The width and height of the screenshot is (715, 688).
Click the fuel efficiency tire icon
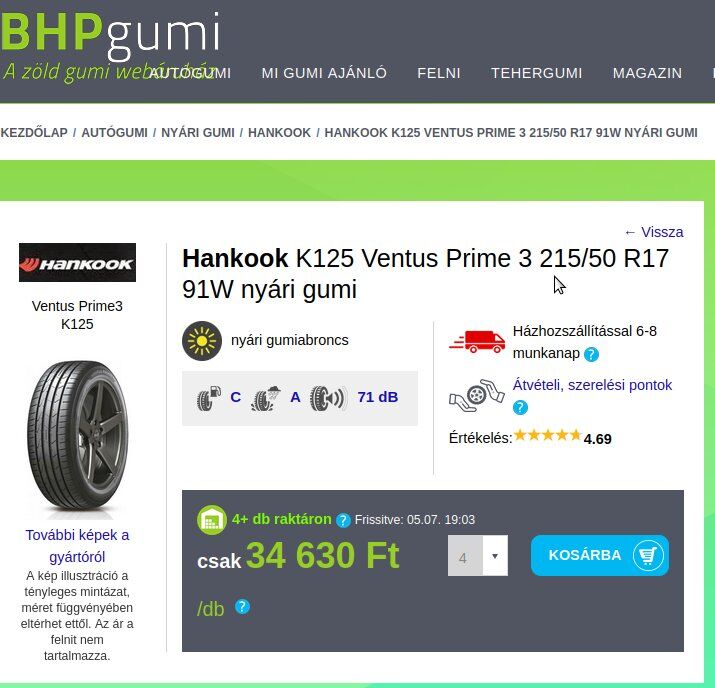(x=209, y=398)
